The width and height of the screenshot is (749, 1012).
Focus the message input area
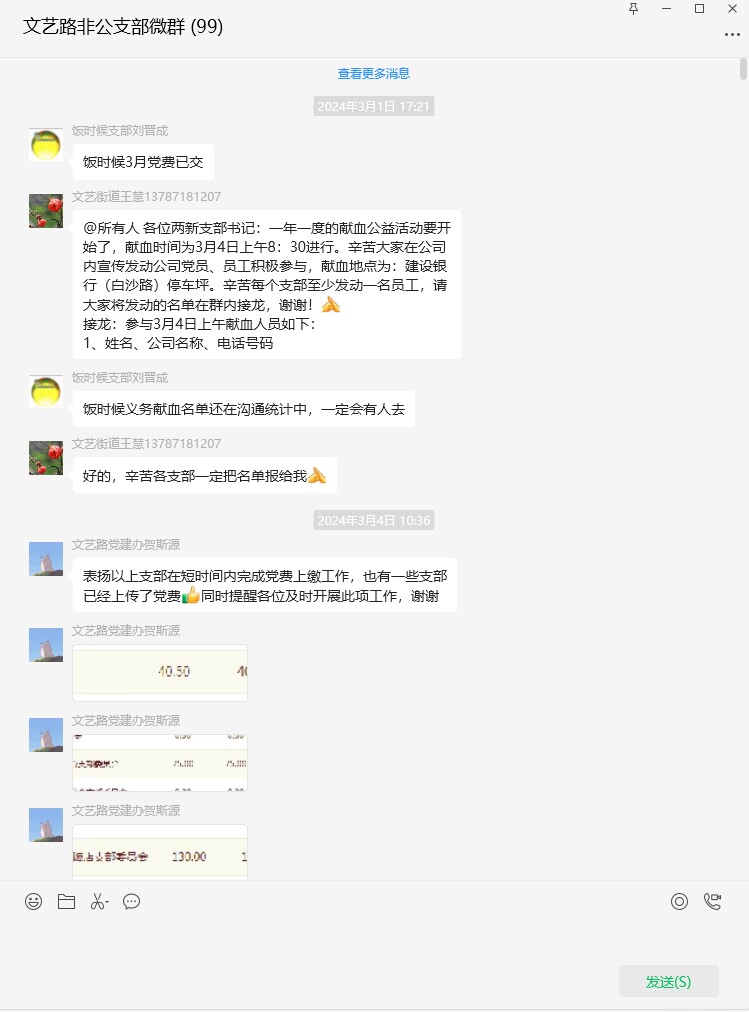[x=374, y=939]
